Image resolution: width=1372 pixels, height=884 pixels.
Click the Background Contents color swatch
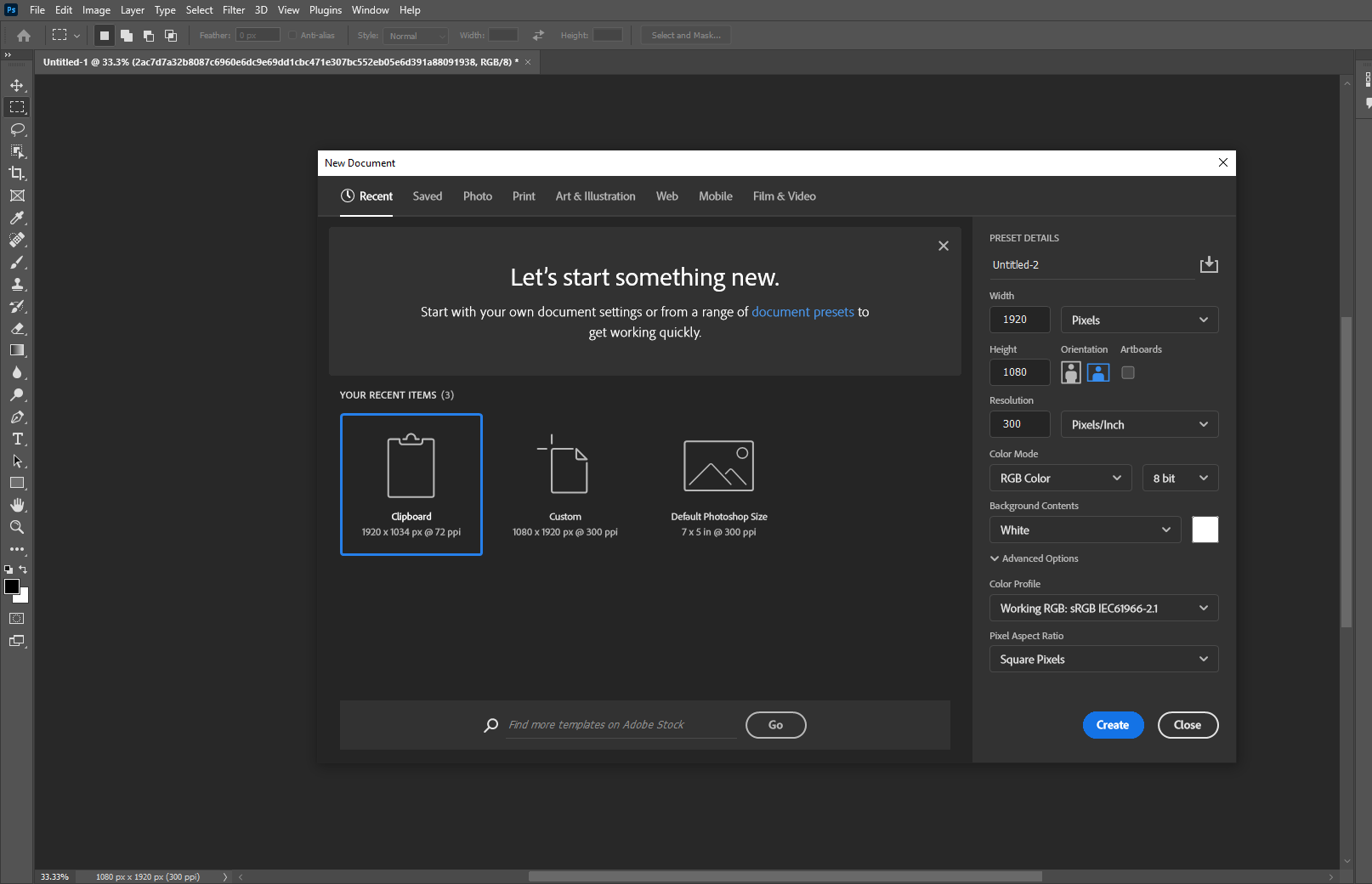(x=1205, y=529)
